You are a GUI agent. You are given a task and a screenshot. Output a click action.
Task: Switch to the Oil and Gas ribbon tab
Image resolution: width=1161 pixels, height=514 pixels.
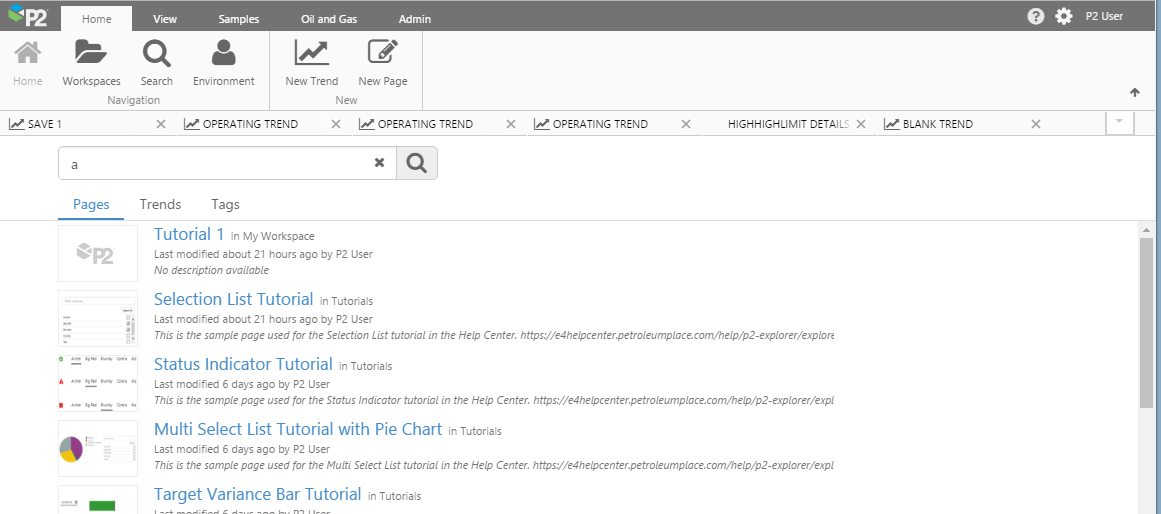point(329,19)
